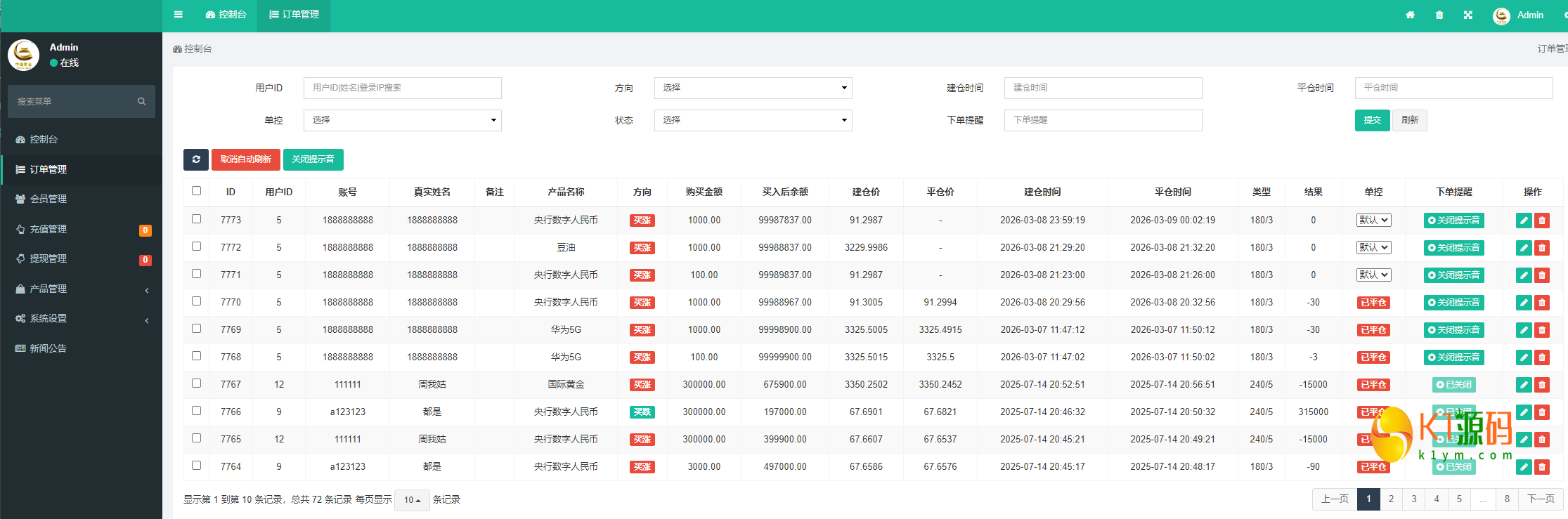Open the records-per-page 10 dropdown

[x=412, y=500]
